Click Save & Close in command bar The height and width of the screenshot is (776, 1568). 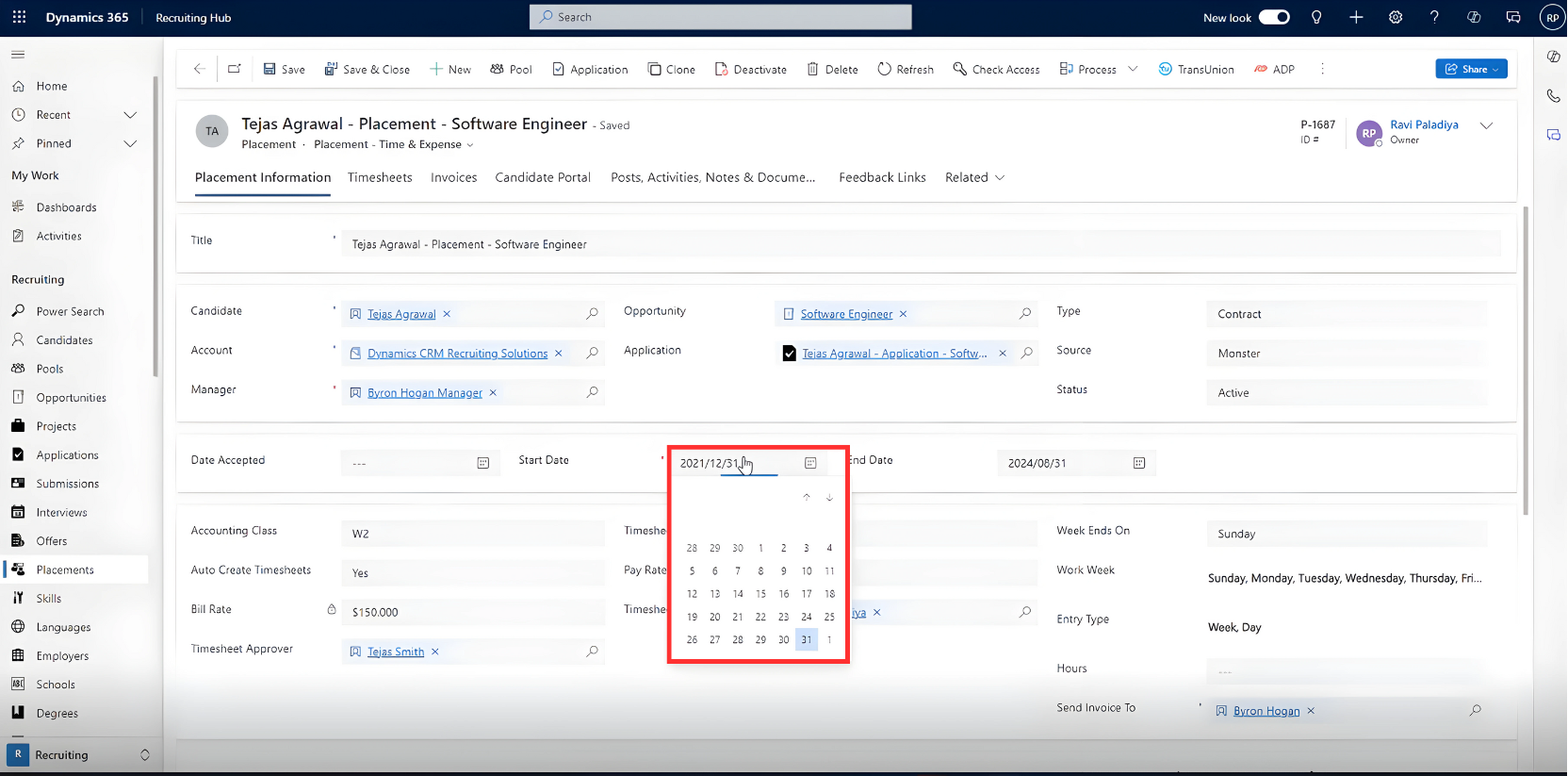pyautogui.click(x=367, y=69)
